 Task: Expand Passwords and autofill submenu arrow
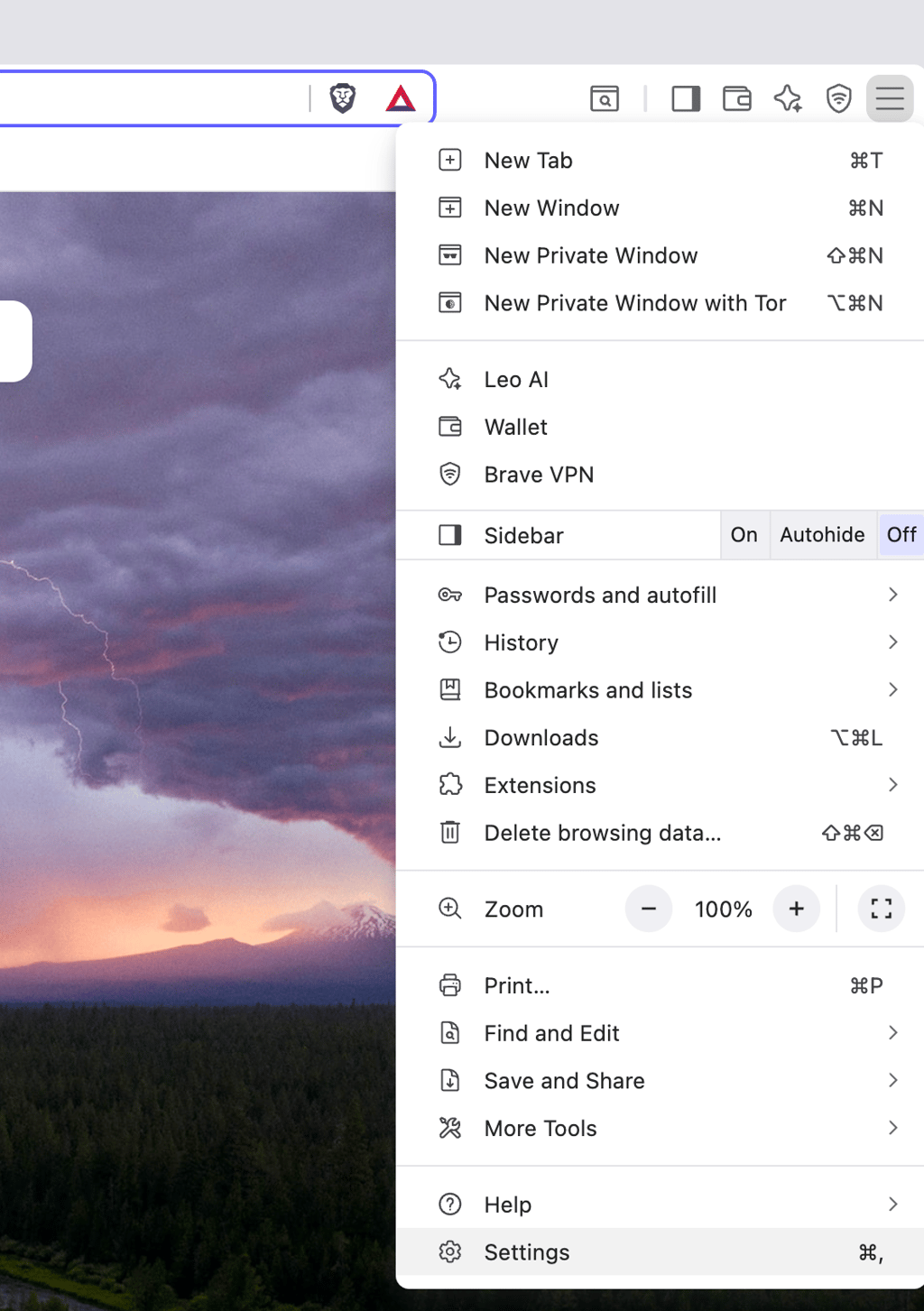(893, 595)
